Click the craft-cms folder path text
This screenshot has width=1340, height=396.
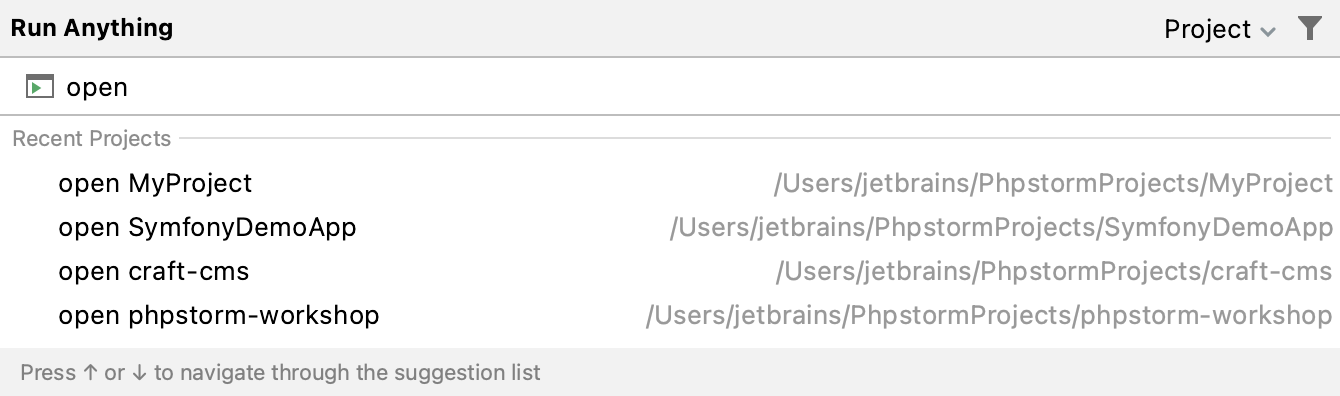tap(1054, 272)
